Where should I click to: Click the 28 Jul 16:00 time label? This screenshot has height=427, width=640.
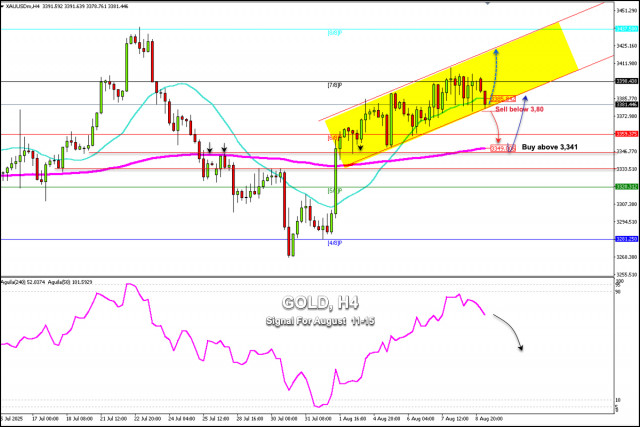click(x=250, y=419)
